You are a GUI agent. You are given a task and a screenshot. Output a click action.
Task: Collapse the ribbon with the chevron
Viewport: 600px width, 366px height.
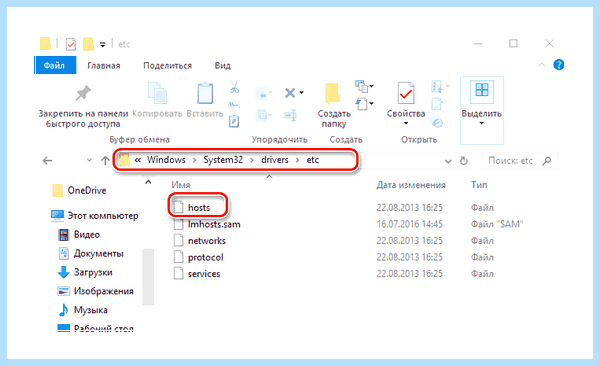coord(541,65)
